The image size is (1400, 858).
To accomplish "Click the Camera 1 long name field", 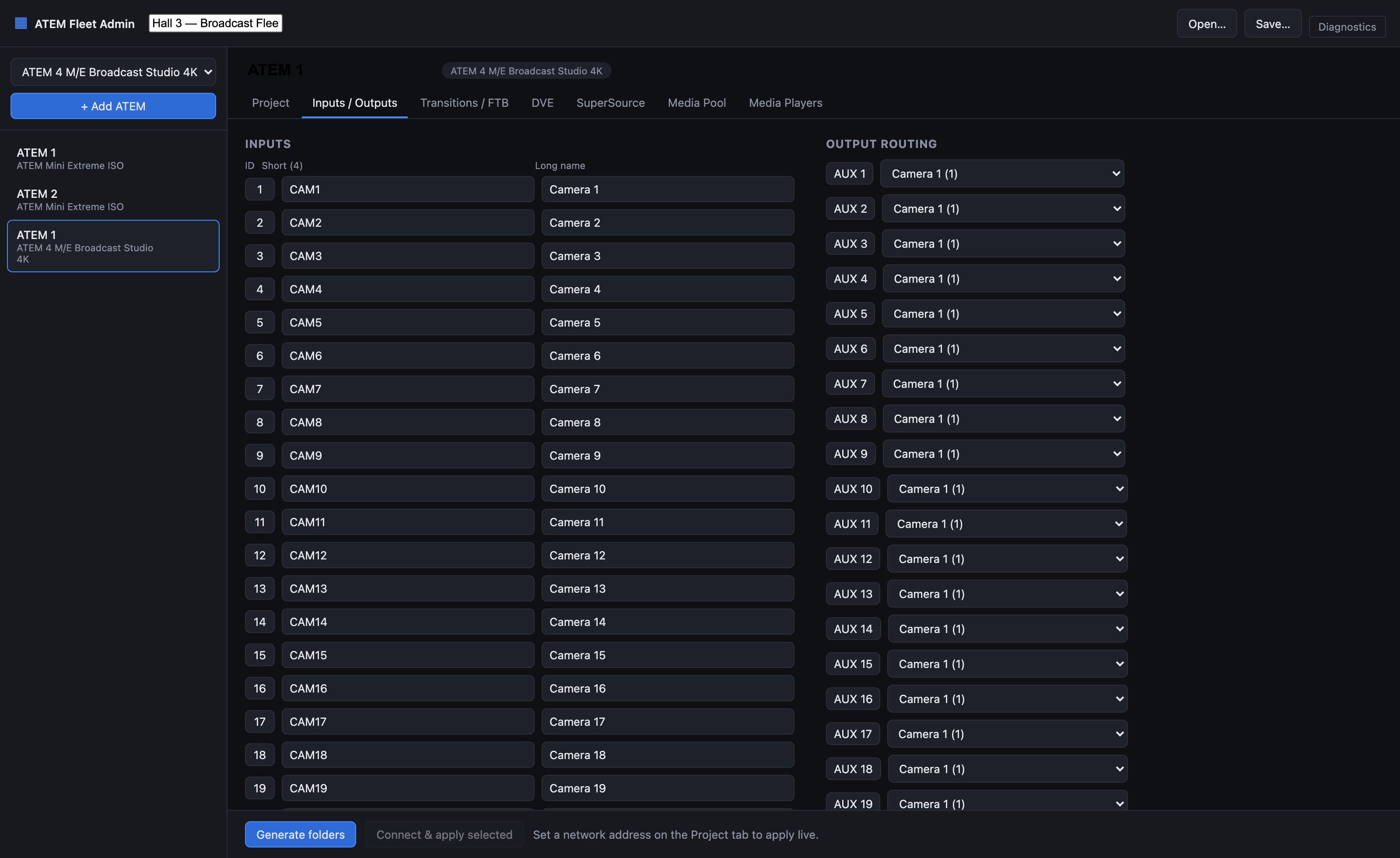I will pos(668,190).
